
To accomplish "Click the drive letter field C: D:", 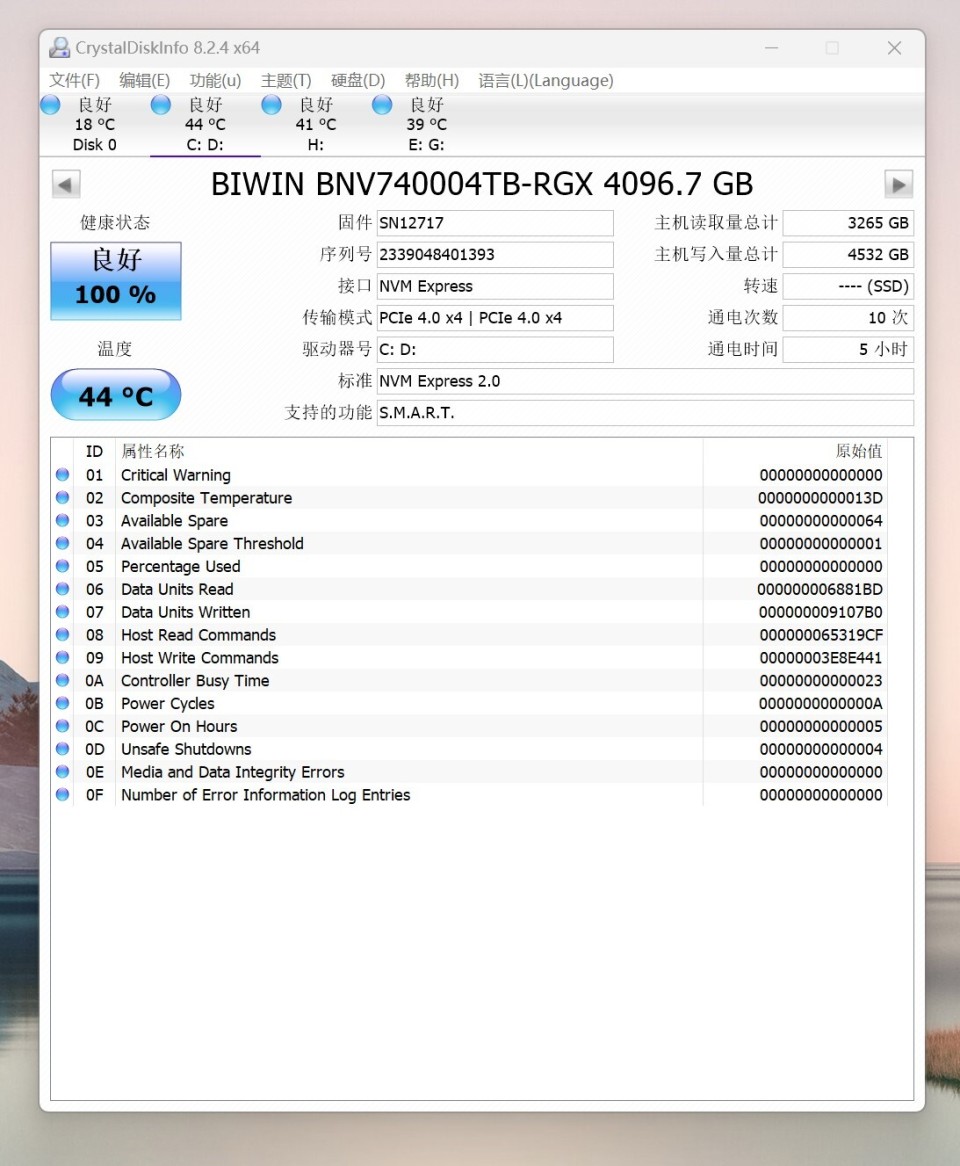I will (x=495, y=350).
